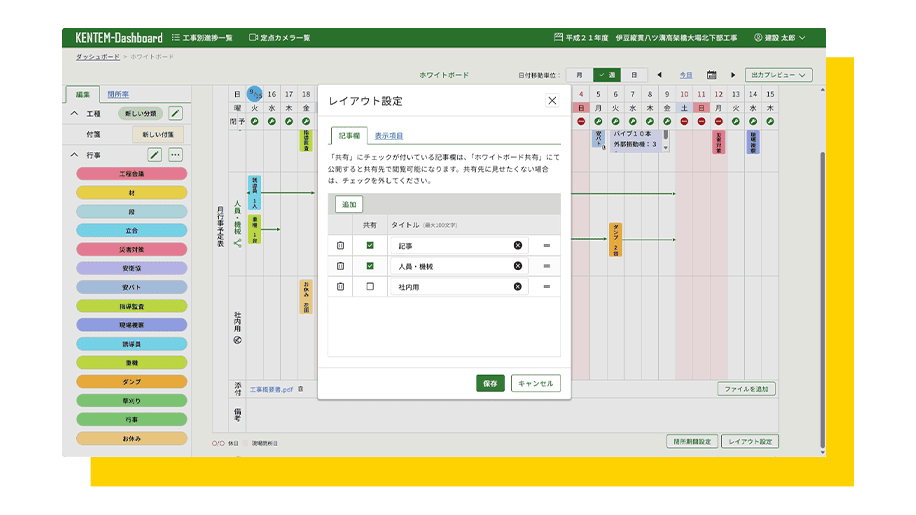Viewport: 916px width, 515px height.
Task: Select the 記事欄 tab in dialog
Action: 349,135
